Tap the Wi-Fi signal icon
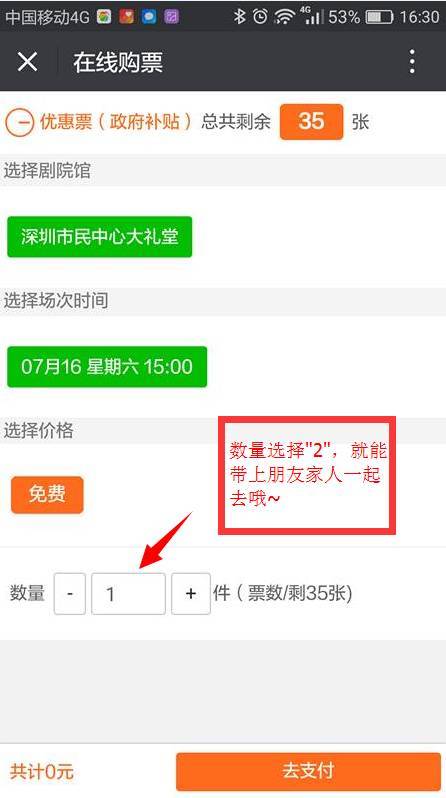This screenshot has height=798, width=446. (284, 17)
